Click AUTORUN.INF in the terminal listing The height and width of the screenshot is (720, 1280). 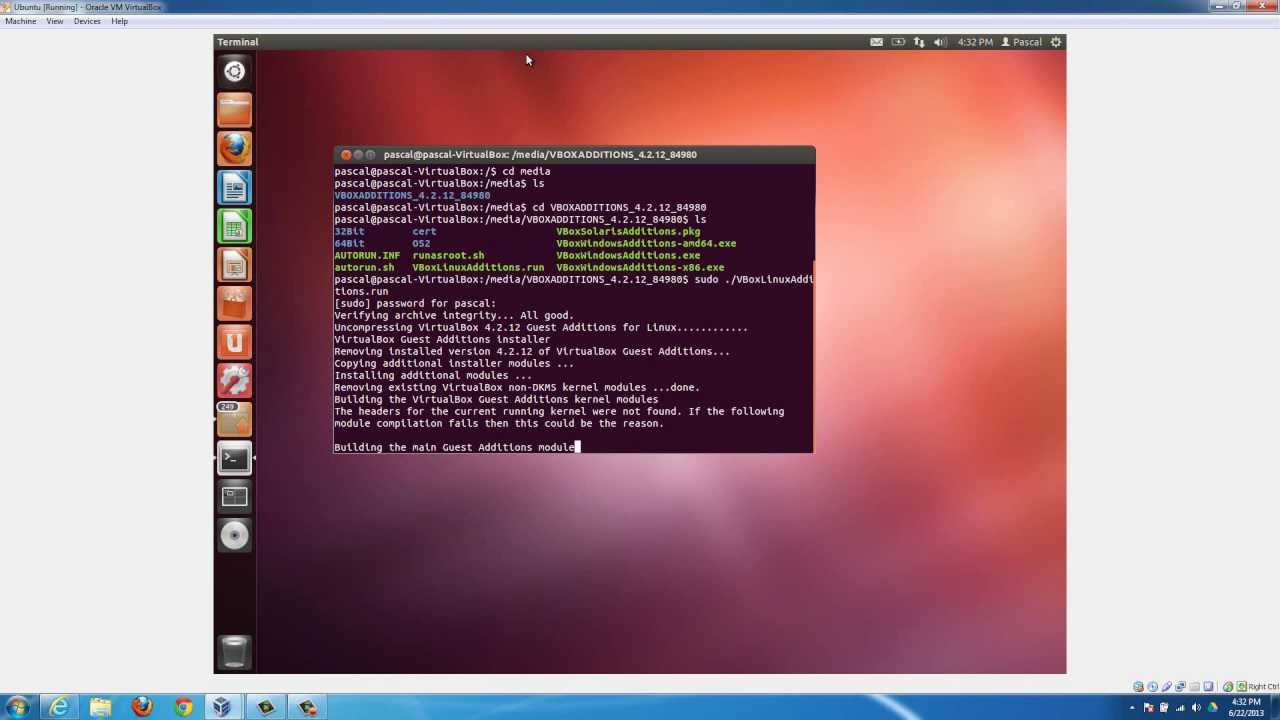[x=367, y=255]
